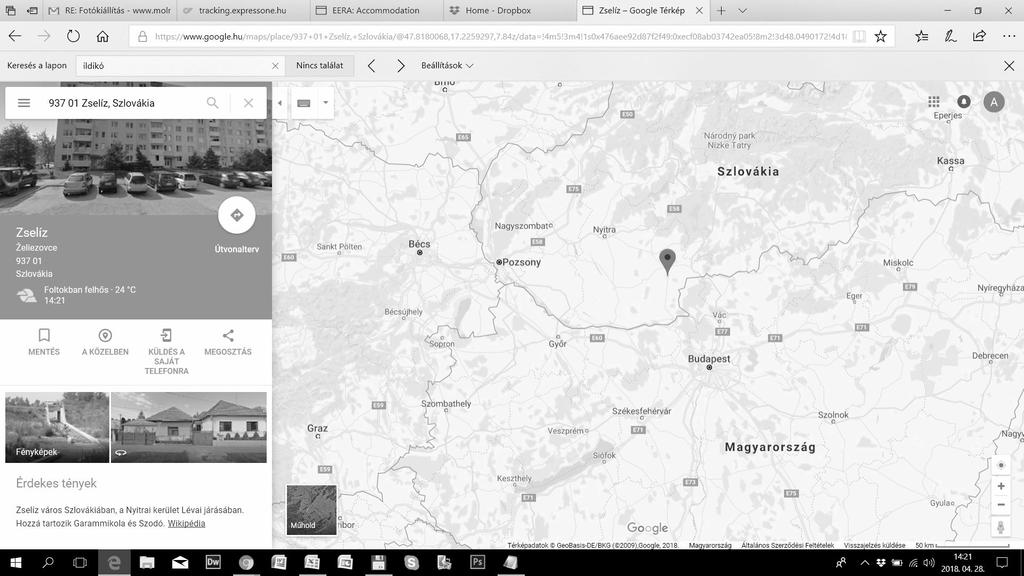
Task: Open Dreamweaver from taskbar
Action: pos(213,562)
